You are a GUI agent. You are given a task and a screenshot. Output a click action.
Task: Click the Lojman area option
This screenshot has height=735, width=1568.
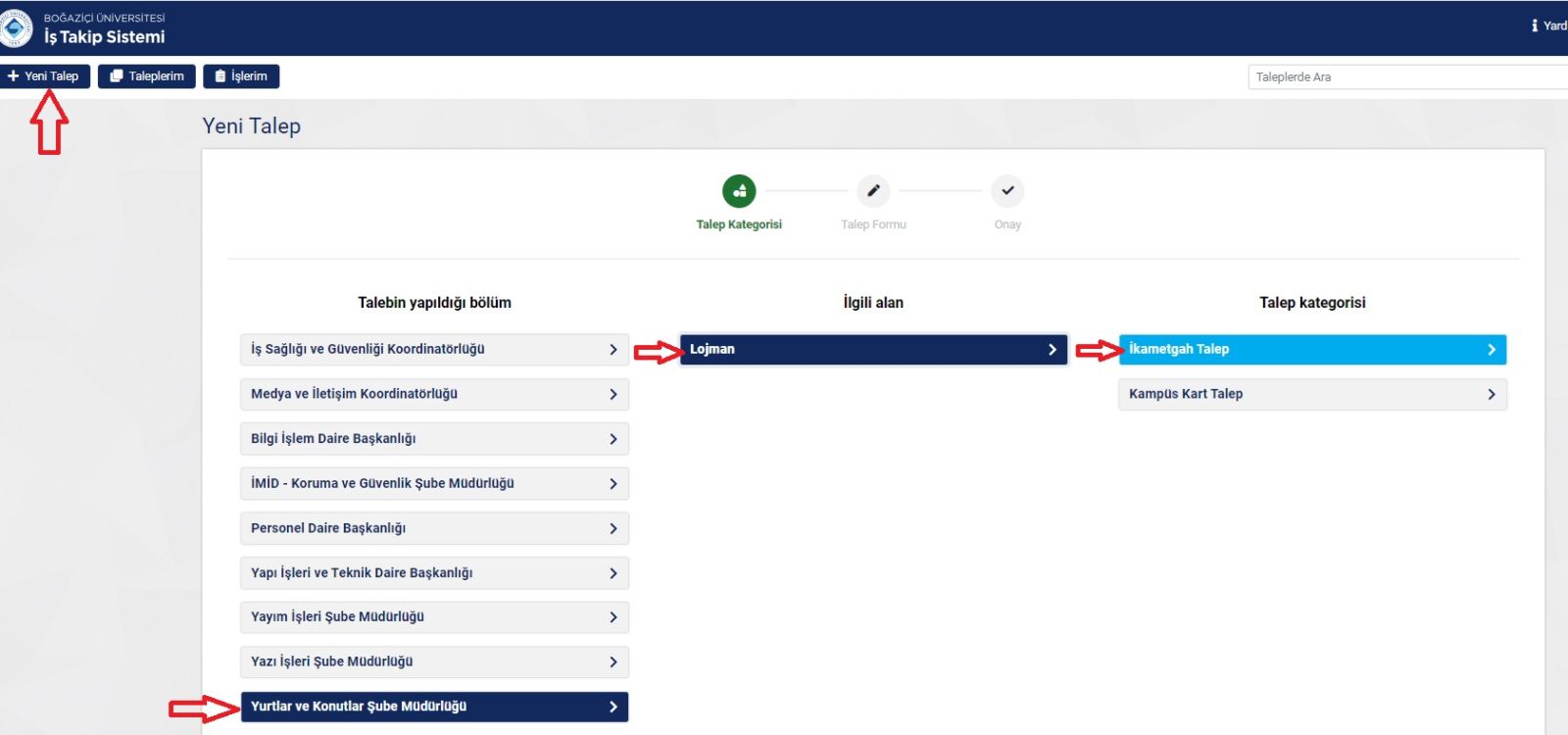[x=873, y=350]
